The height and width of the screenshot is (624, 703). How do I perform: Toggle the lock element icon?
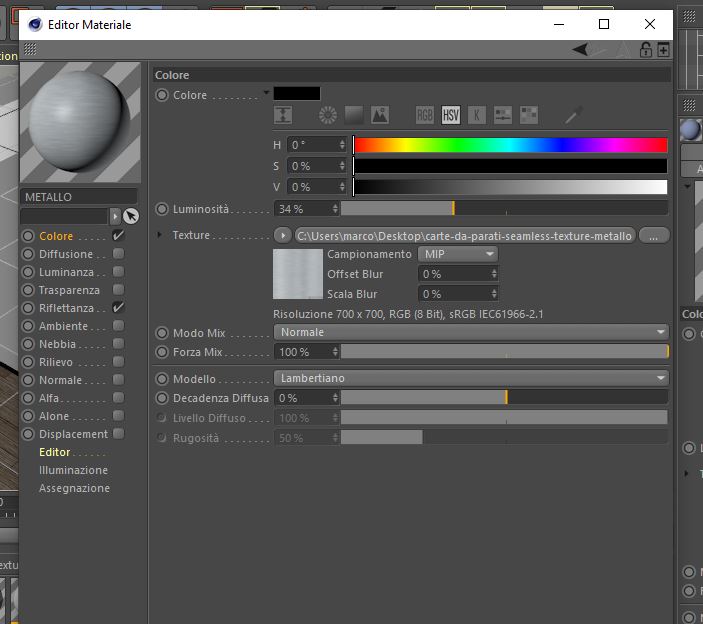646,49
